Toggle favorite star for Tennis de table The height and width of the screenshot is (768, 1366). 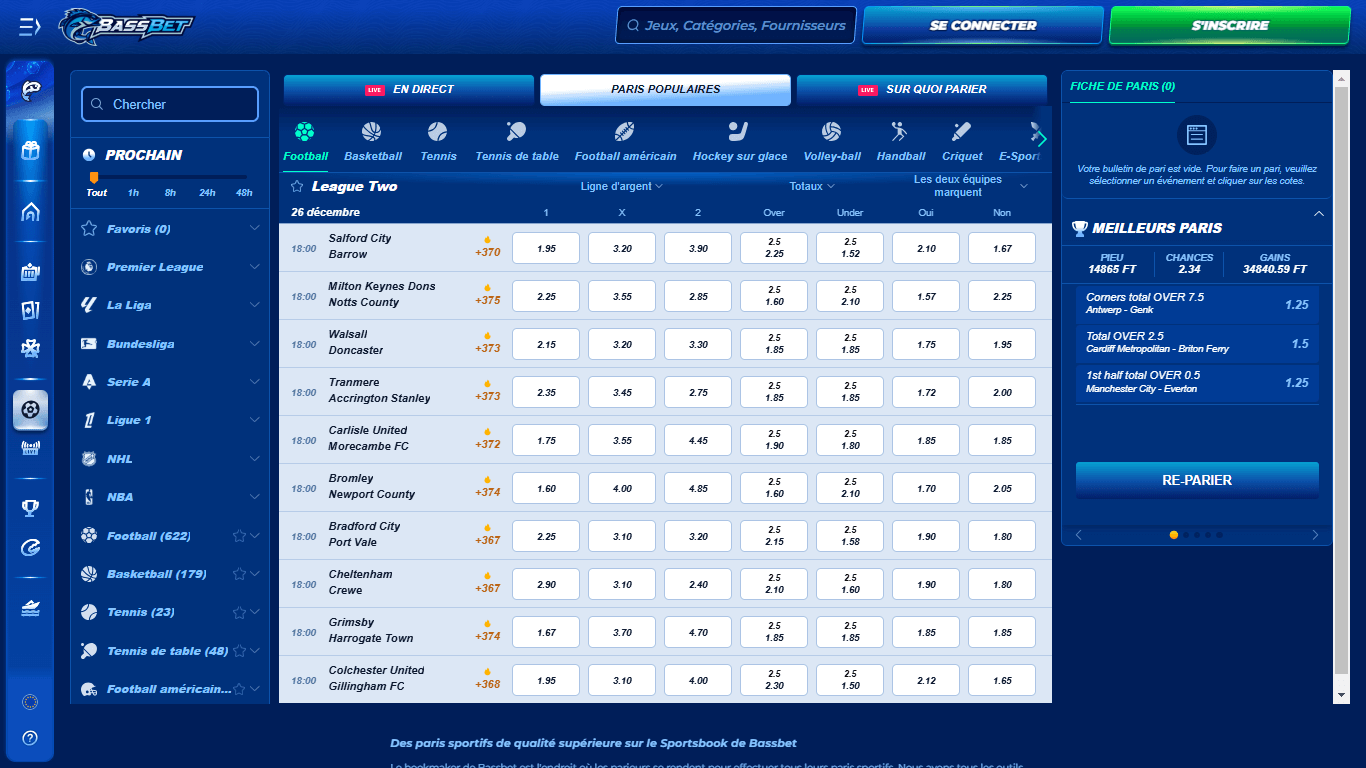coord(239,651)
